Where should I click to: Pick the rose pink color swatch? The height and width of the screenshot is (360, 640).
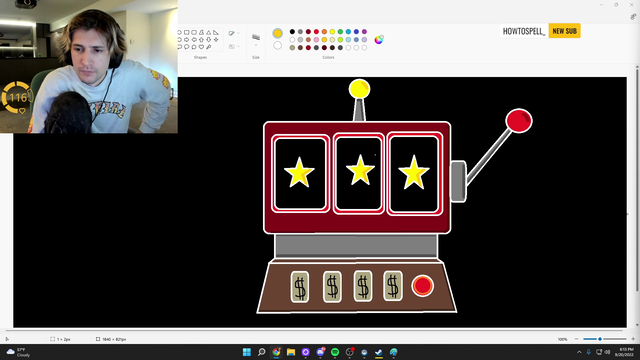[x=316, y=40]
